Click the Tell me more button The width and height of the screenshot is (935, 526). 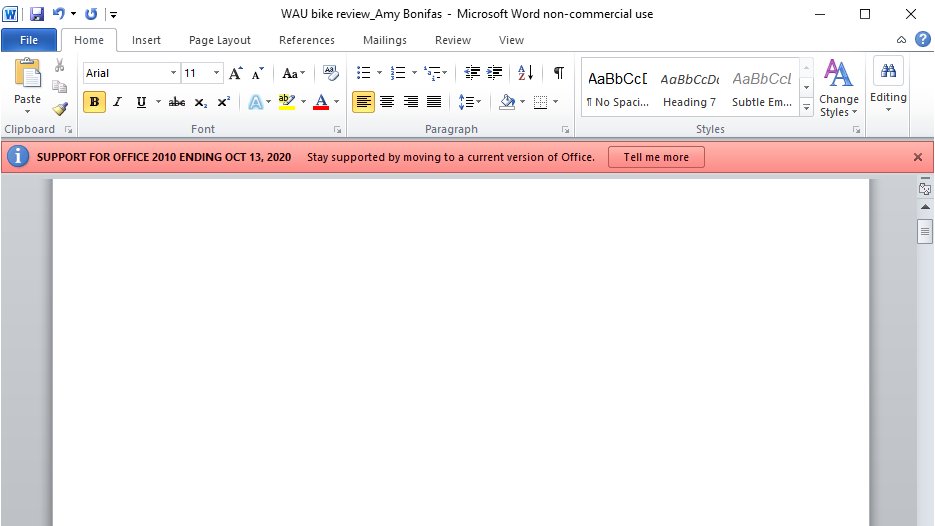click(x=656, y=157)
